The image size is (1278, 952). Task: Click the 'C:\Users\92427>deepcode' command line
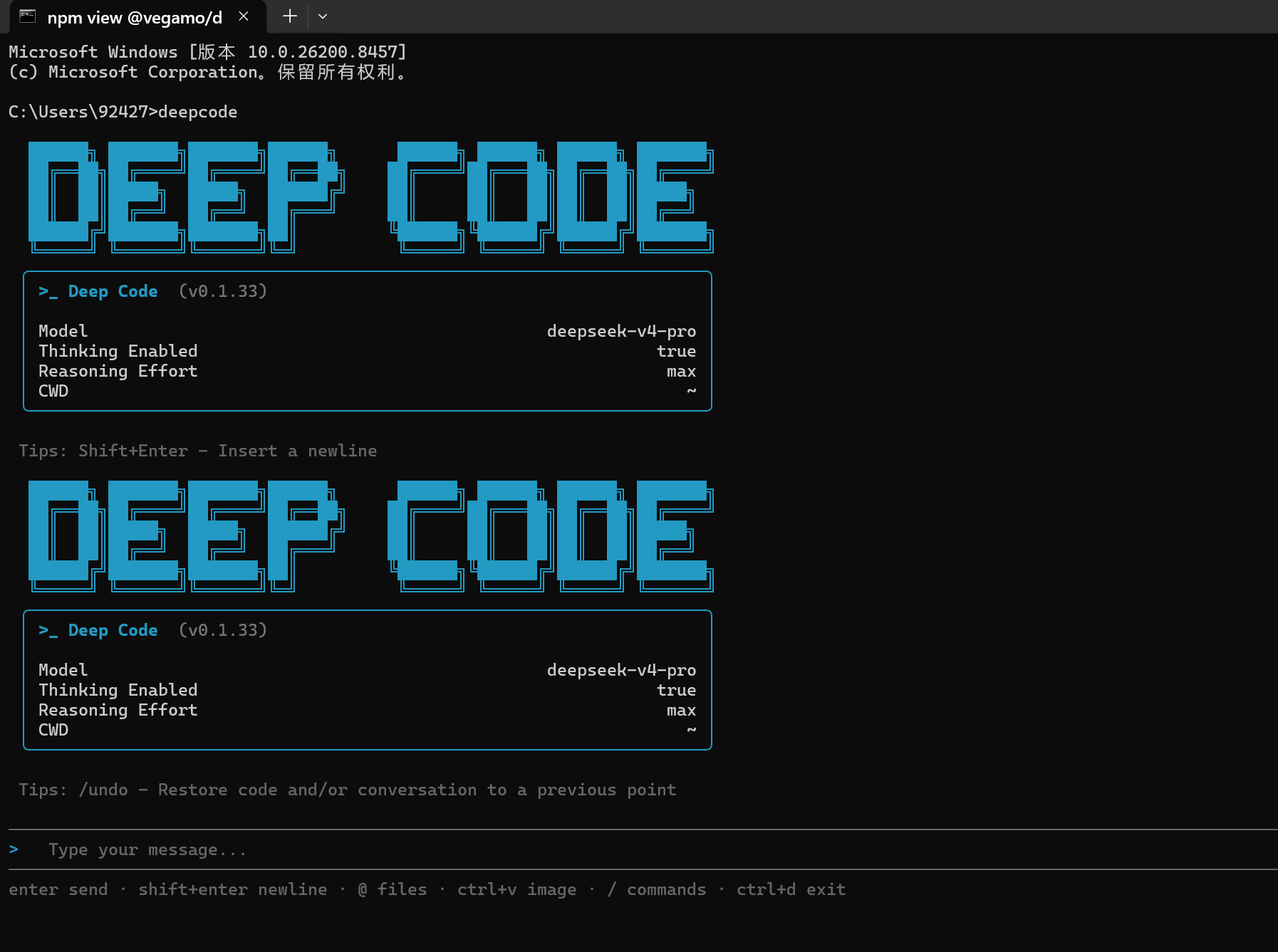[123, 112]
